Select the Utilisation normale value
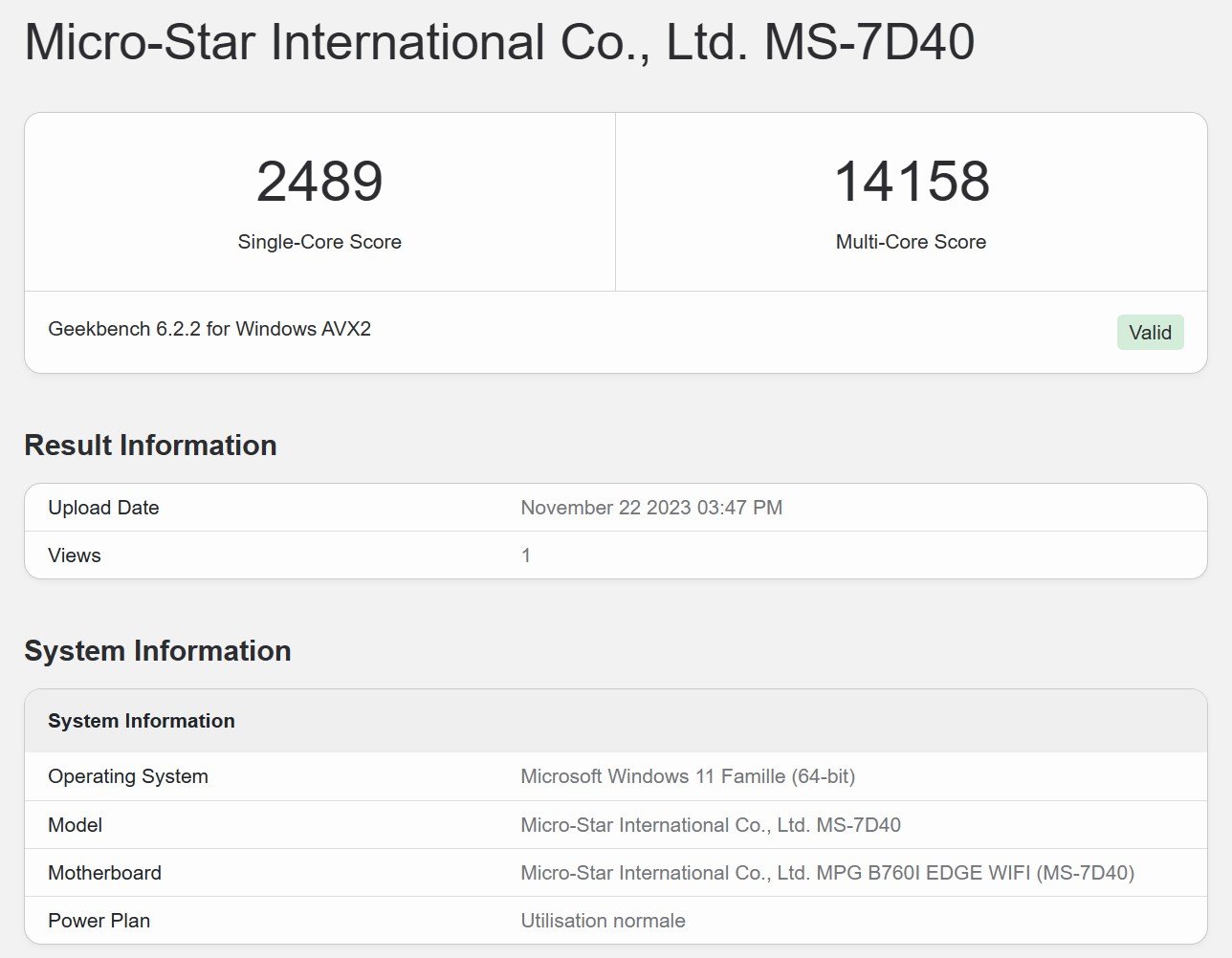This screenshot has width=1232, height=958. click(x=603, y=921)
